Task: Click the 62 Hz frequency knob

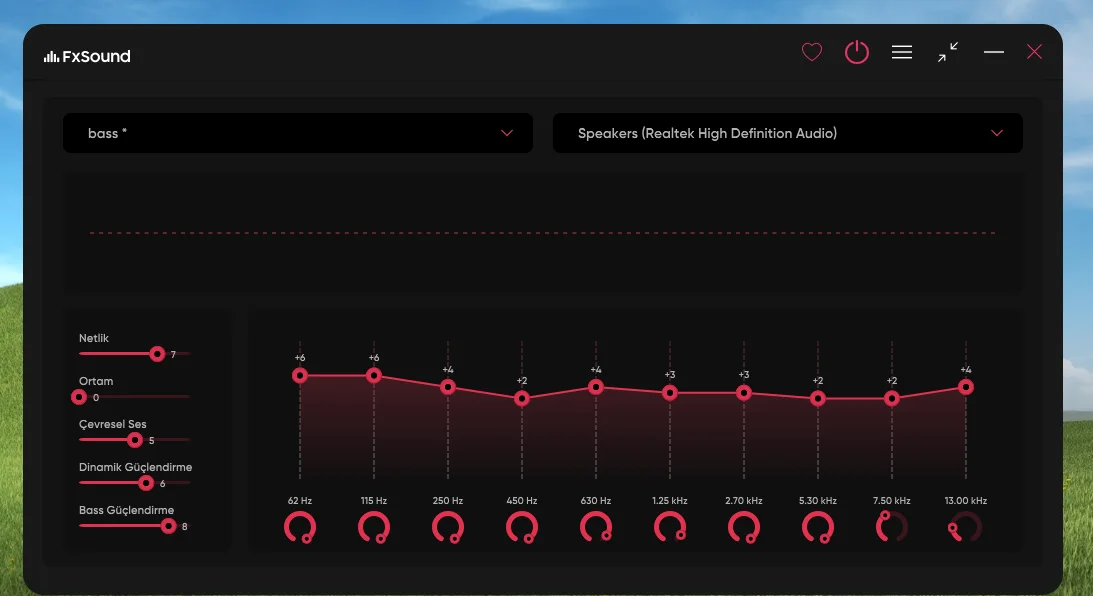Action: coord(300,528)
